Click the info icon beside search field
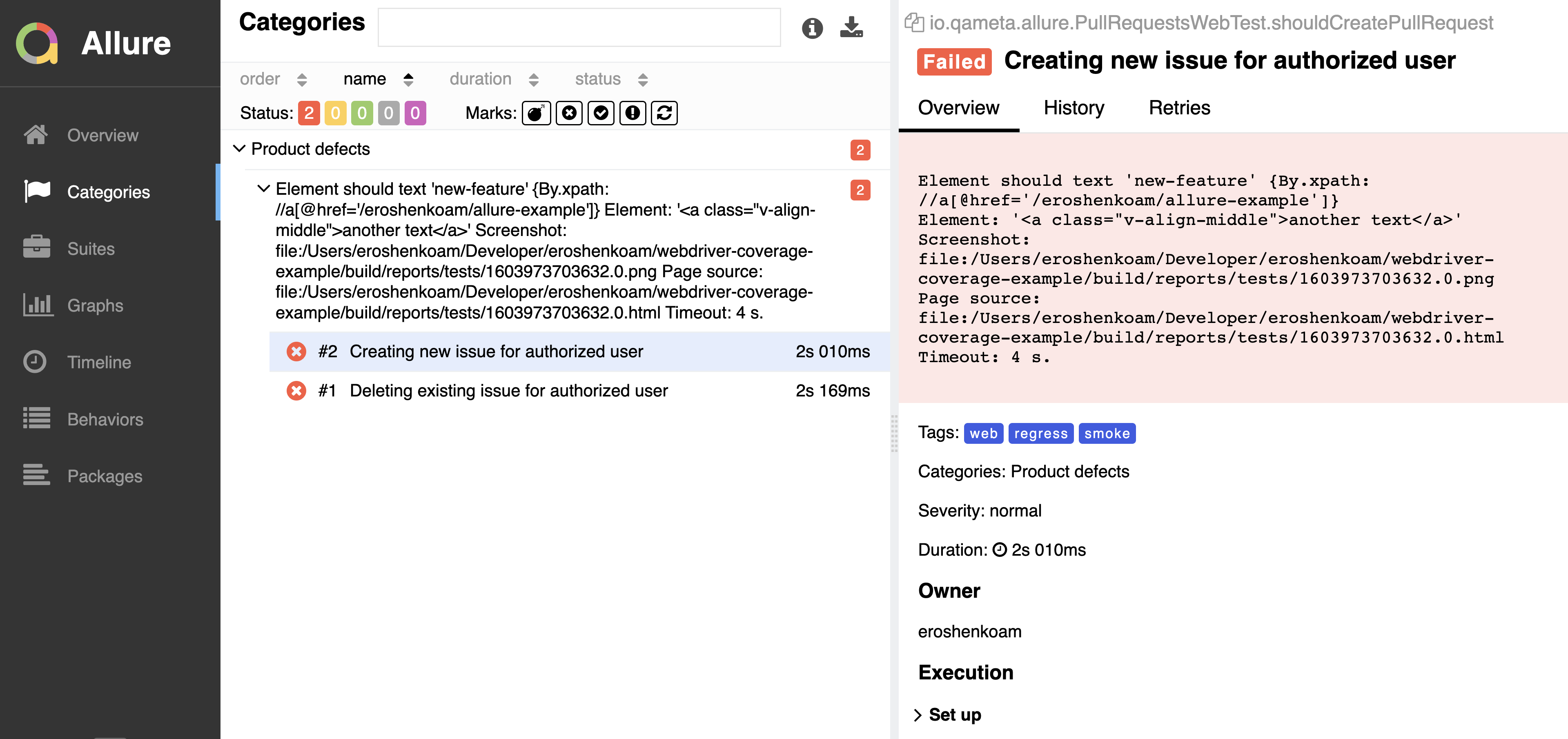Image resolution: width=1568 pixels, height=739 pixels. click(x=812, y=28)
